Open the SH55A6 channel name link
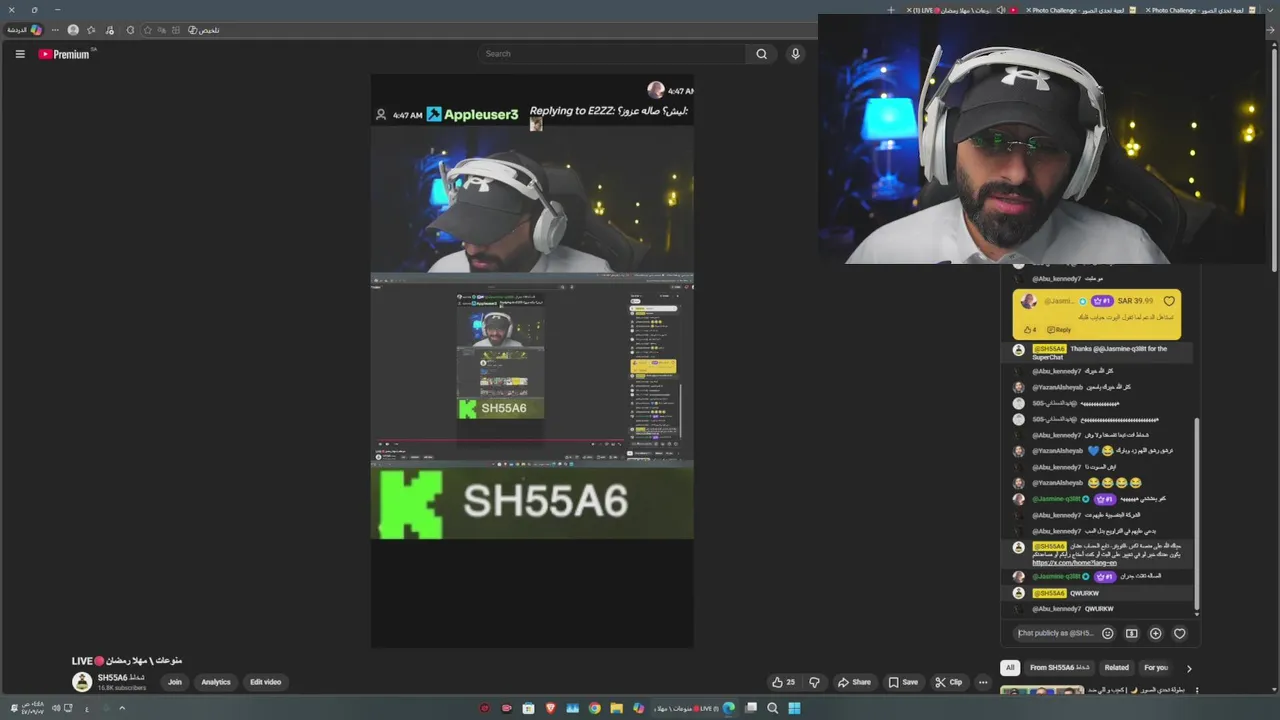Viewport: 1280px width, 720px height. (x=120, y=678)
